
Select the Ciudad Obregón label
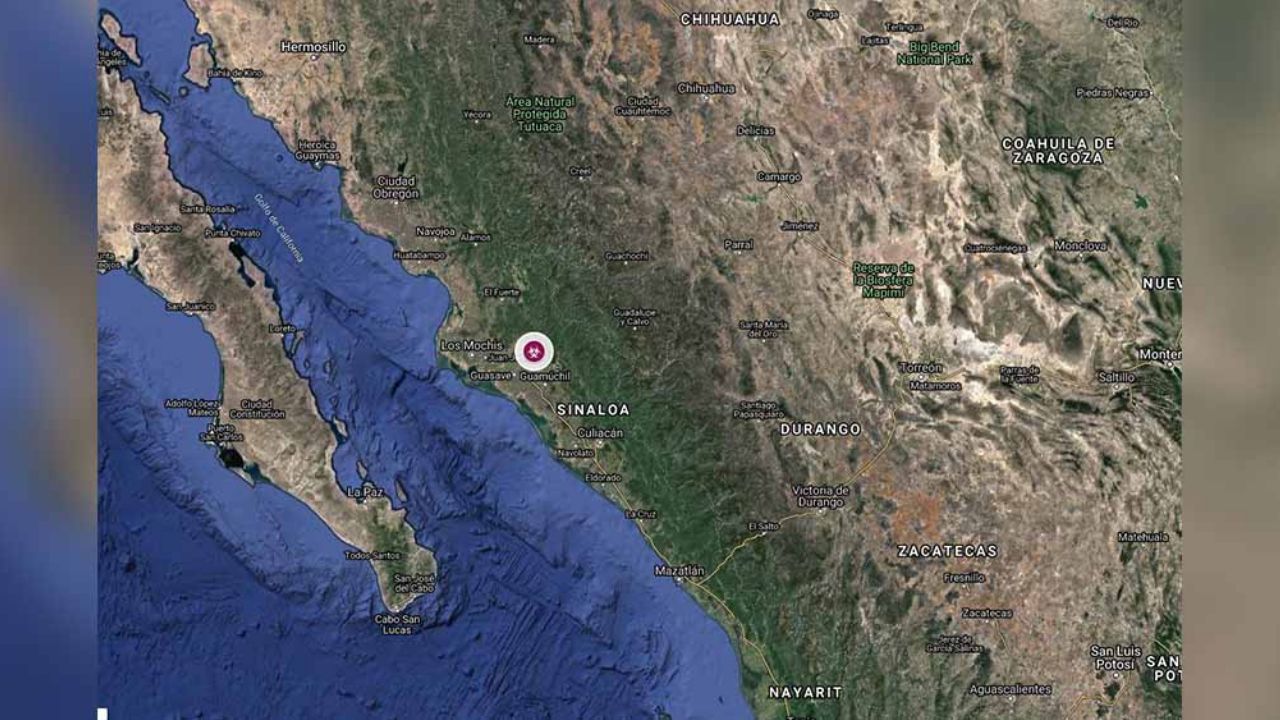tap(396, 188)
